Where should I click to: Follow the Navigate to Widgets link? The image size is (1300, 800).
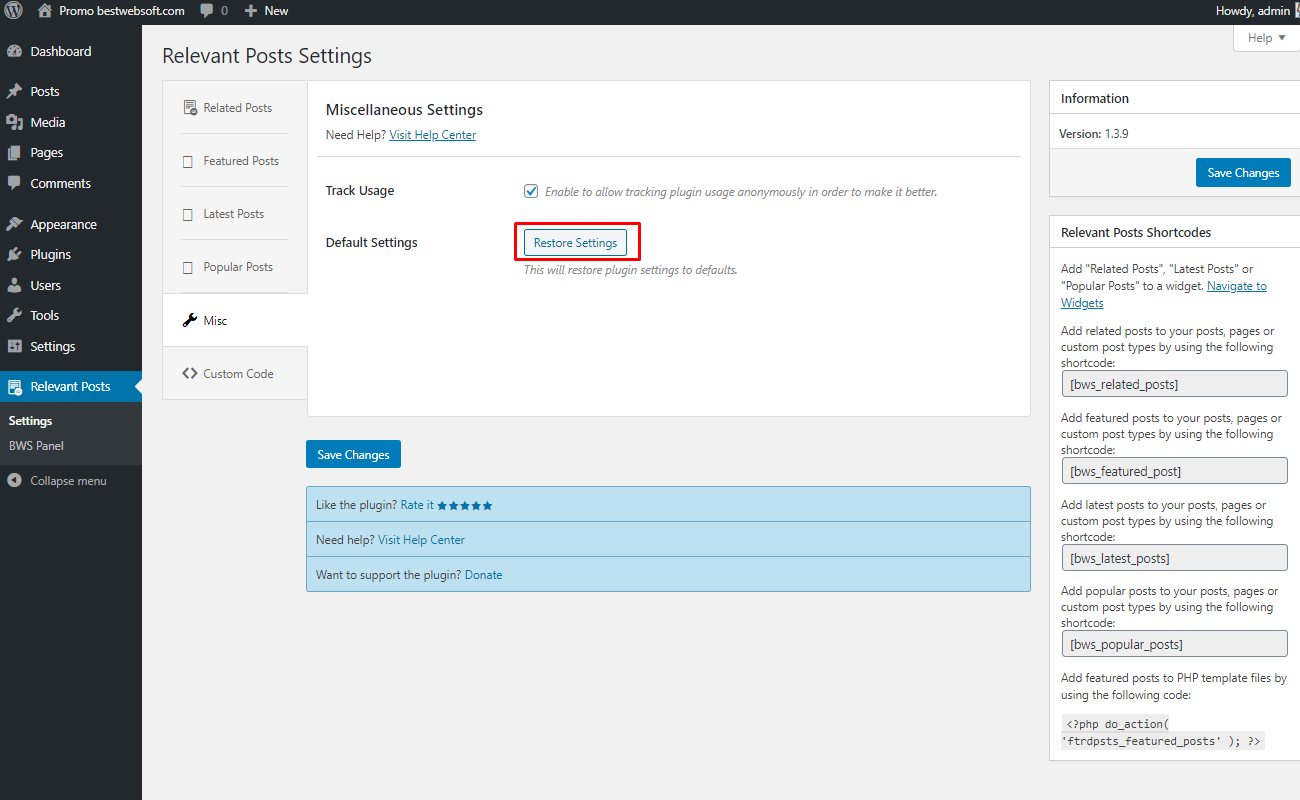[1164, 294]
